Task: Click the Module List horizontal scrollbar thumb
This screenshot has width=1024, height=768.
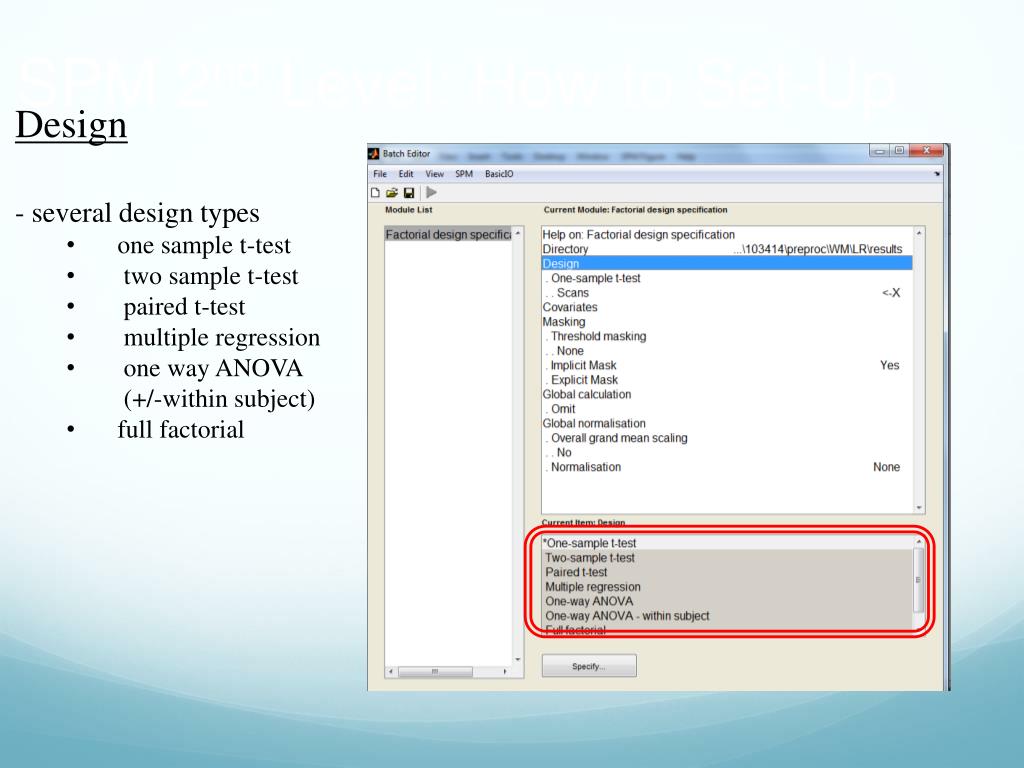Action: (435, 671)
